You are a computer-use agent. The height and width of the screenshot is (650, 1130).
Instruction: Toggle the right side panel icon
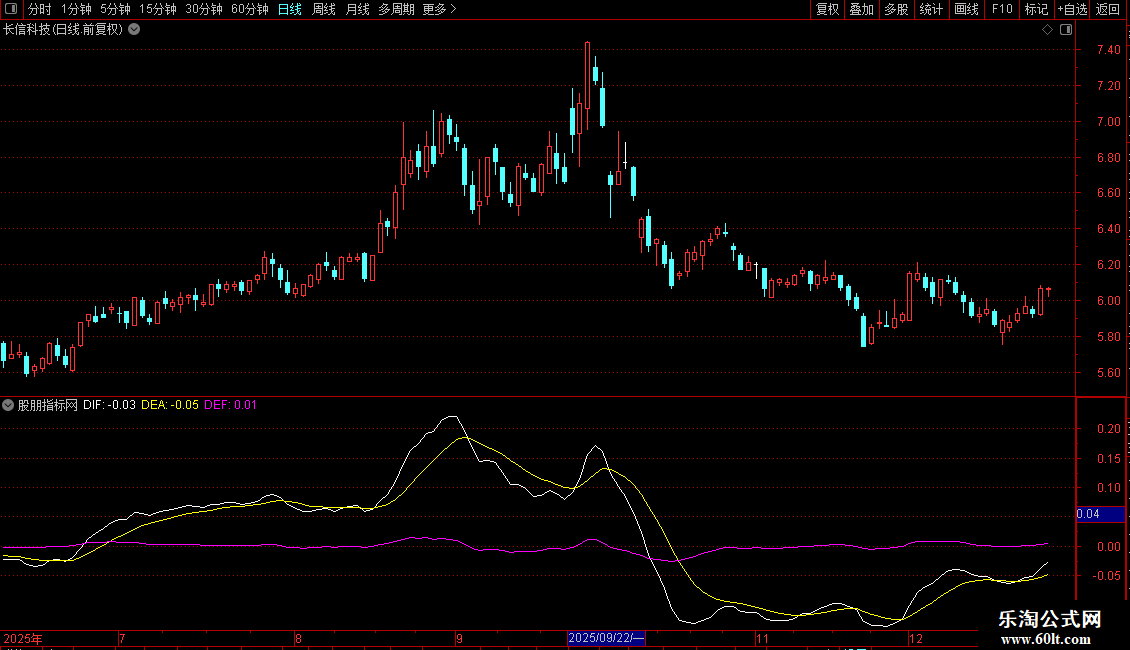point(1067,30)
